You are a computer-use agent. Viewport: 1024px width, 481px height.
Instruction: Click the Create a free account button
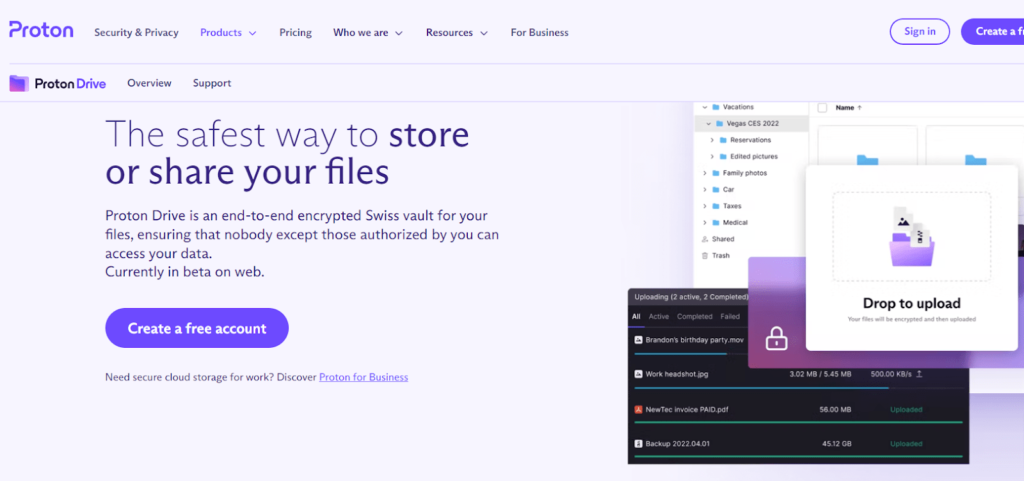pyautogui.click(x=197, y=328)
